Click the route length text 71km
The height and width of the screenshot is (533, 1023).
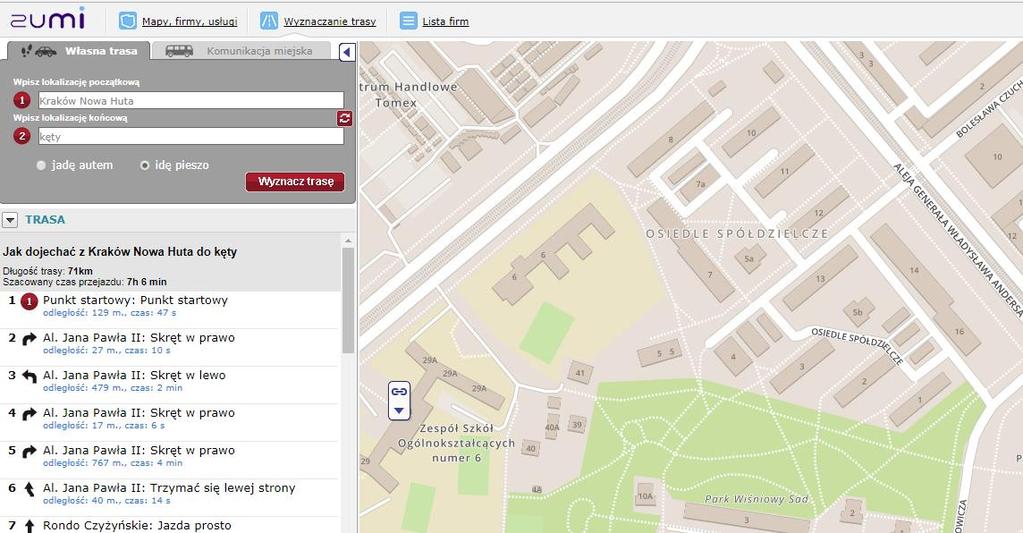point(80,271)
